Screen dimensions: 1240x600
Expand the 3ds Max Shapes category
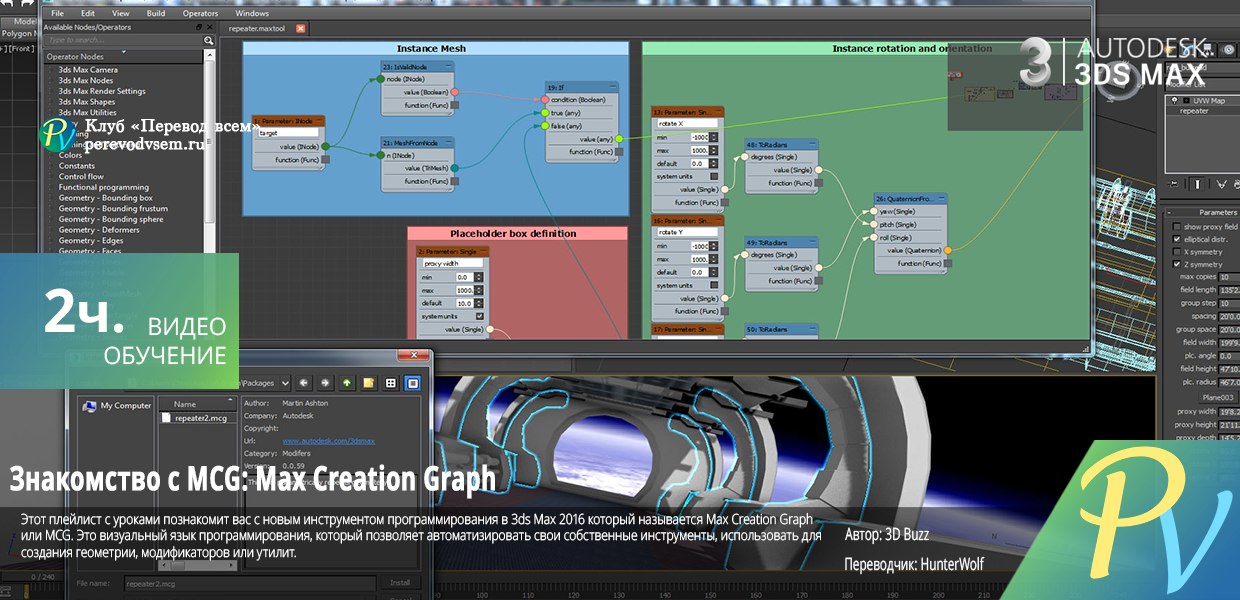click(x=87, y=102)
